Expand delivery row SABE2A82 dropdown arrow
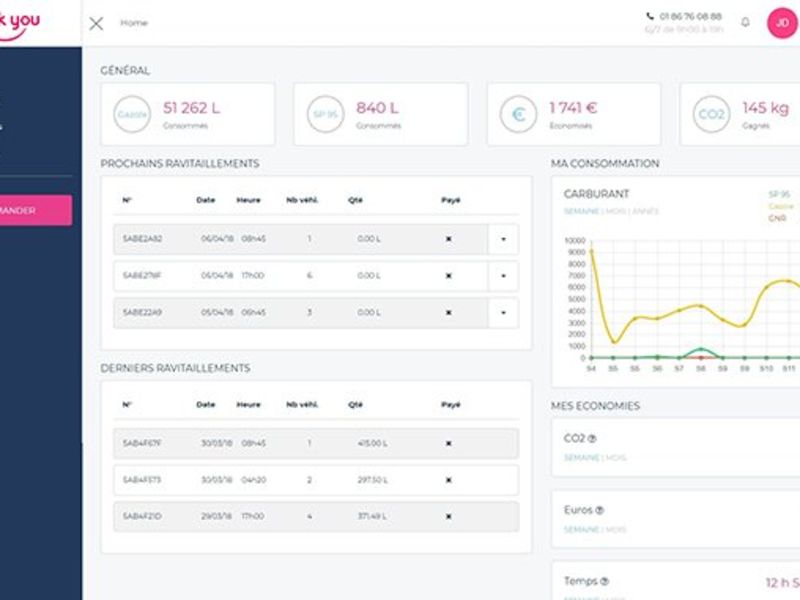The height and width of the screenshot is (600, 800). click(503, 239)
